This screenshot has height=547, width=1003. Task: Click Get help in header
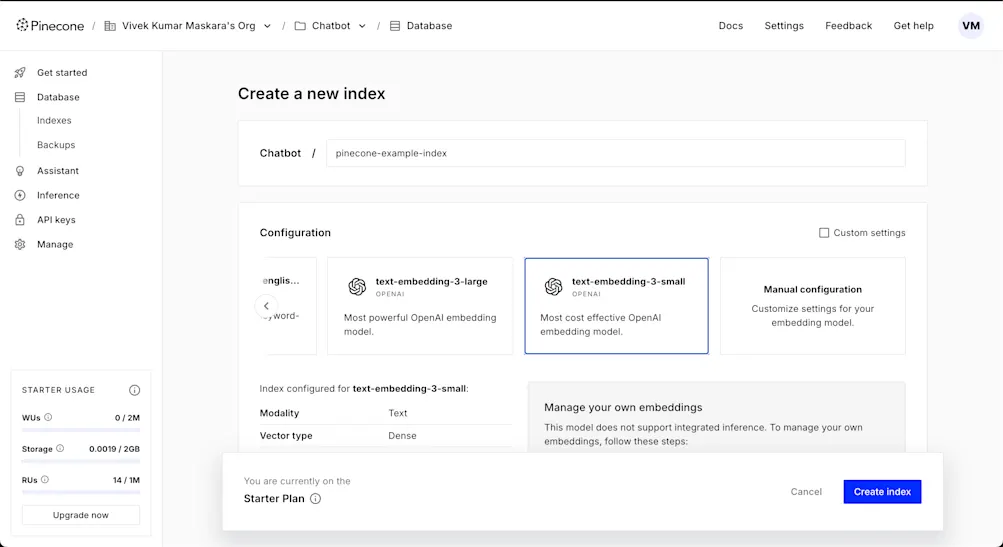coord(913,26)
